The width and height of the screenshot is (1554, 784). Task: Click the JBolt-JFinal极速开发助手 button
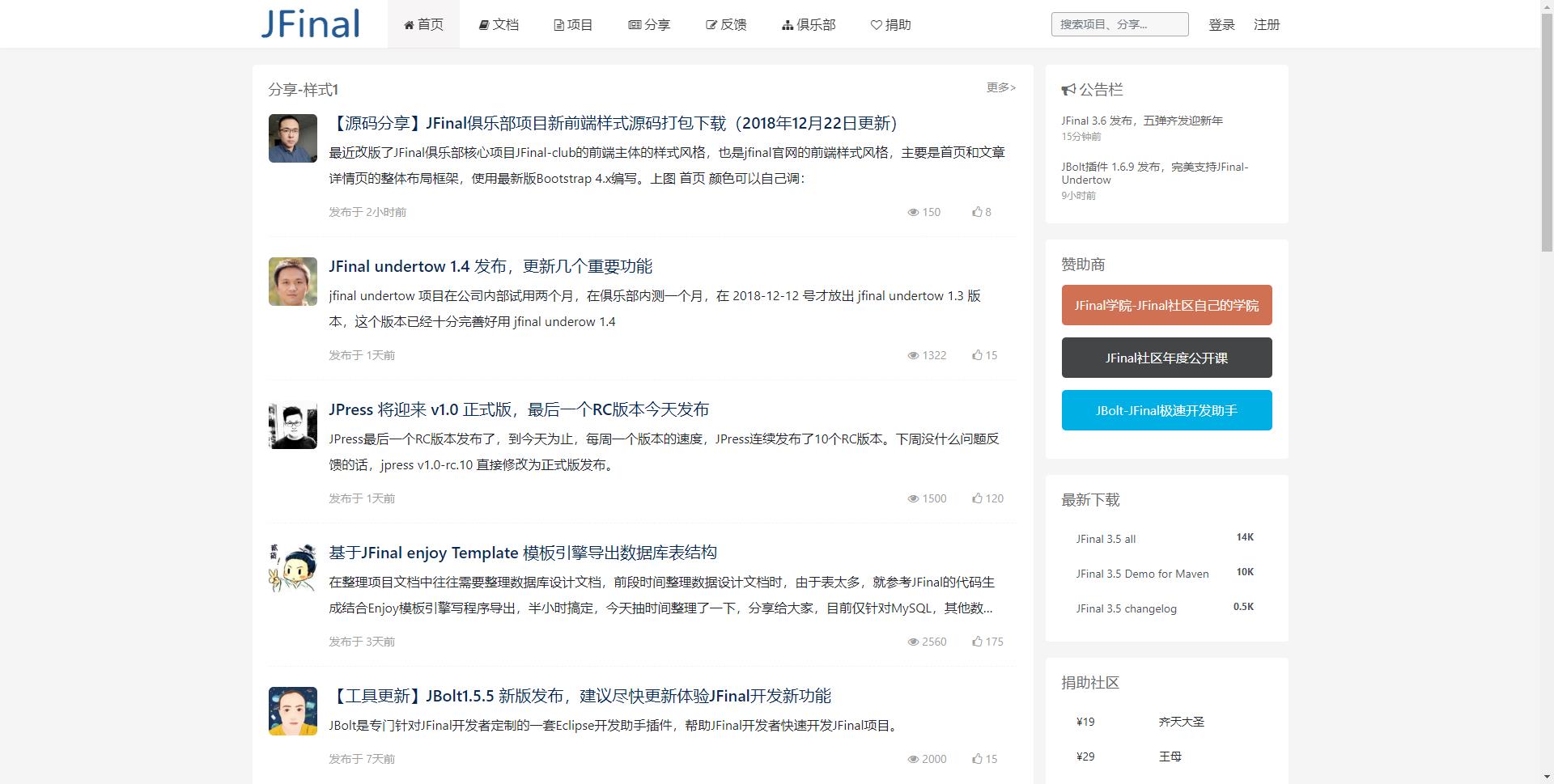[x=1166, y=410]
